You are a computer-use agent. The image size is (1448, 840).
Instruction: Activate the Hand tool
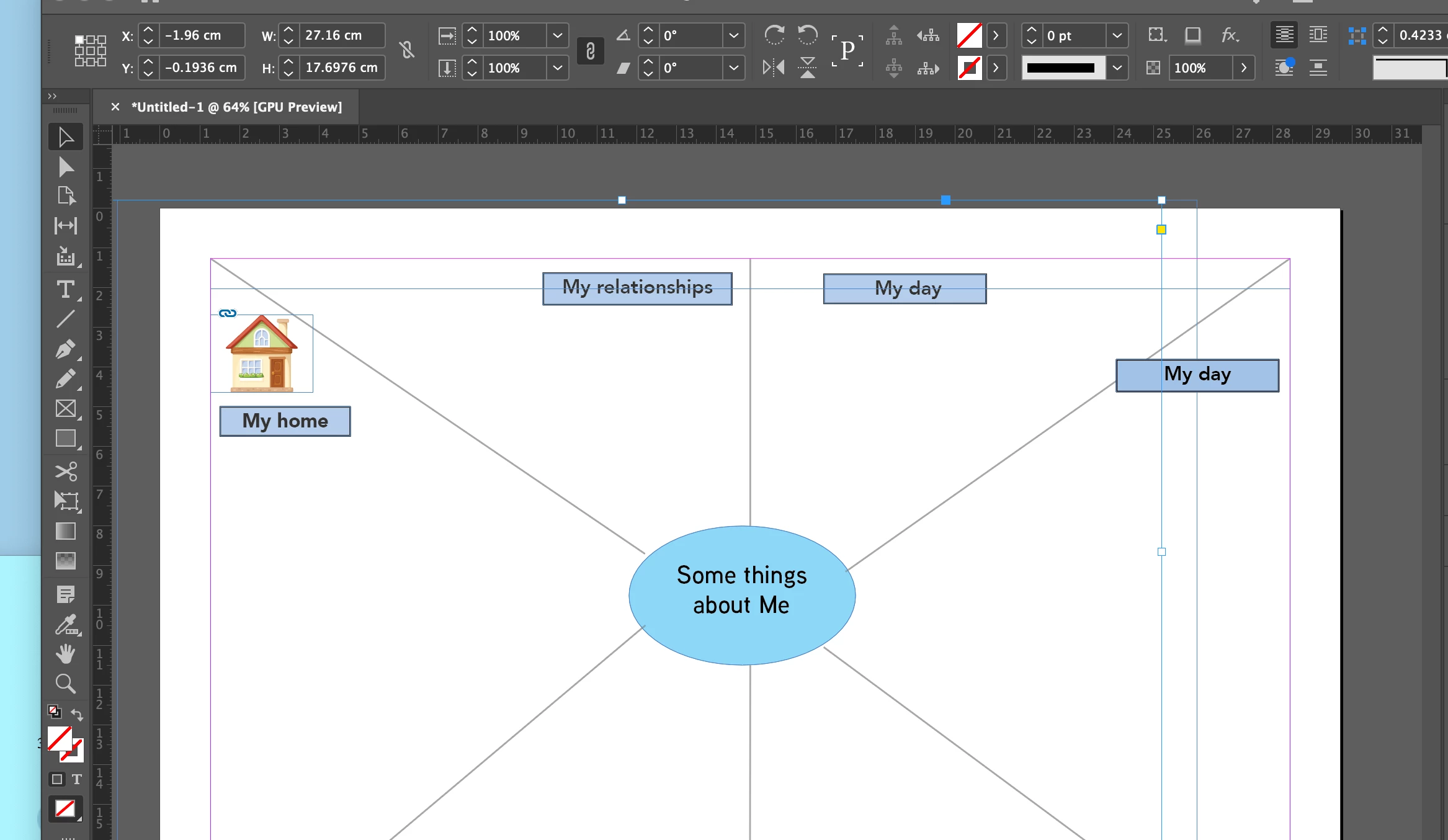point(65,654)
